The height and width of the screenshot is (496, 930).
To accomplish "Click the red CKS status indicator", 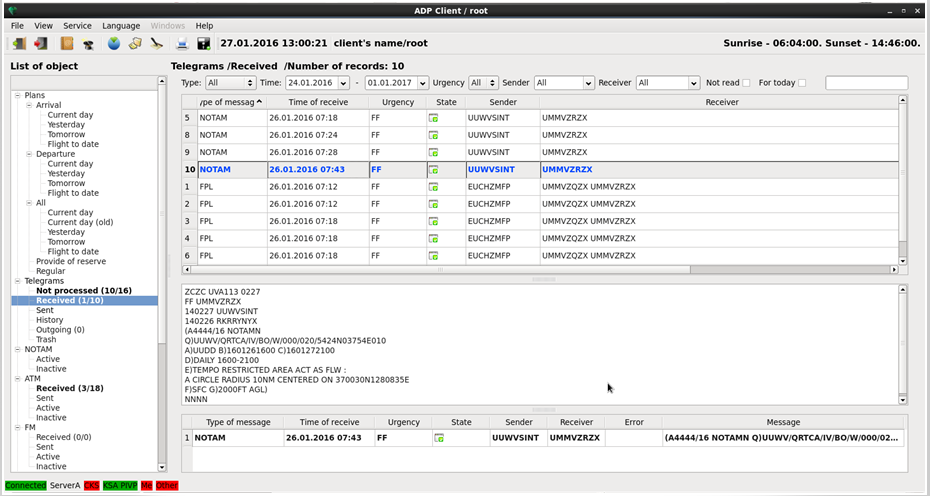I will (x=92, y=485).
